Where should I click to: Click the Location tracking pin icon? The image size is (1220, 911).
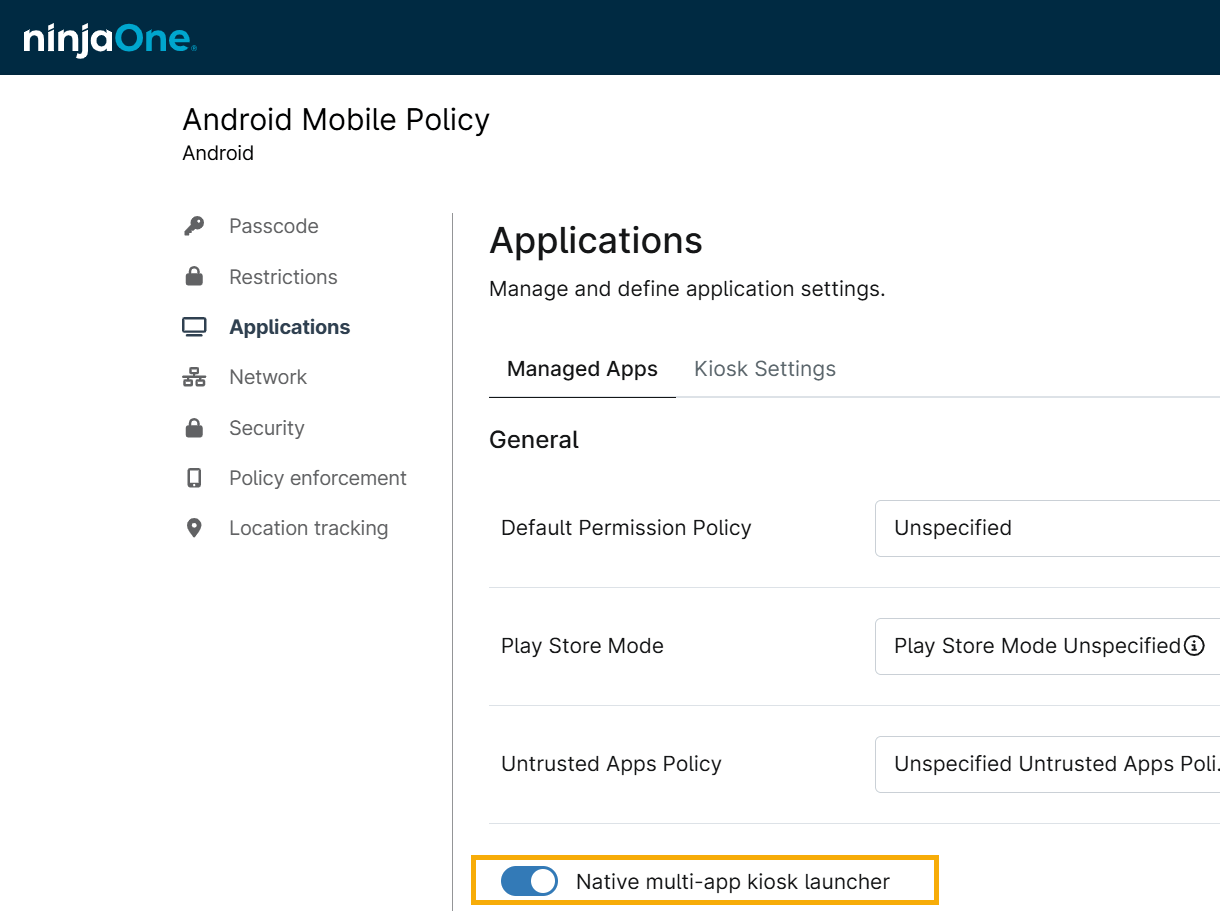(194, 528)
